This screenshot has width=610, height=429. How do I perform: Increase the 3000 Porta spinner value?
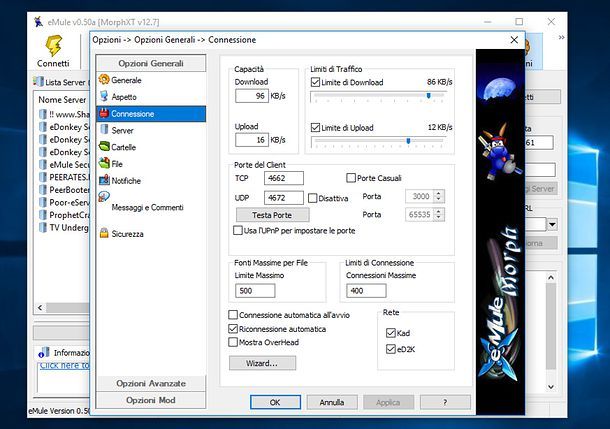click(x=439, y=193)
